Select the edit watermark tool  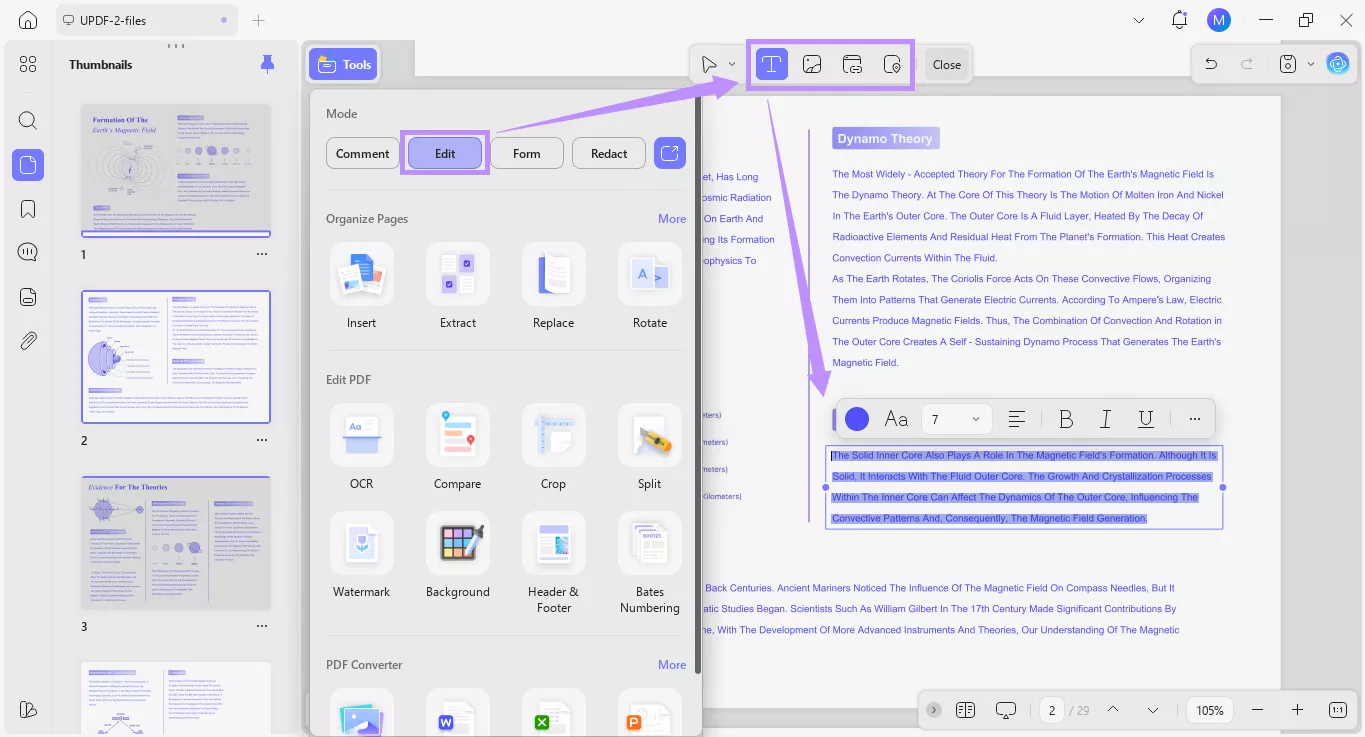891,64
